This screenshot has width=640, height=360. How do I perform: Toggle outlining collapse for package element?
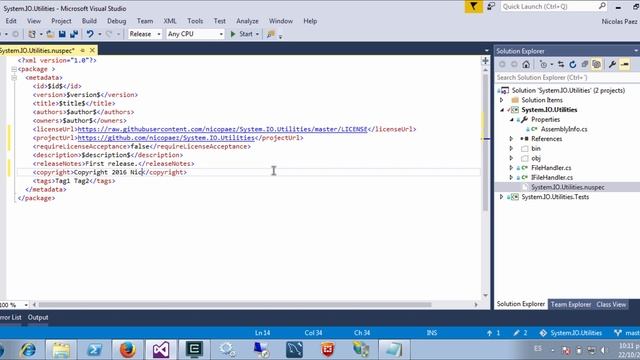[x=14, y=69]
